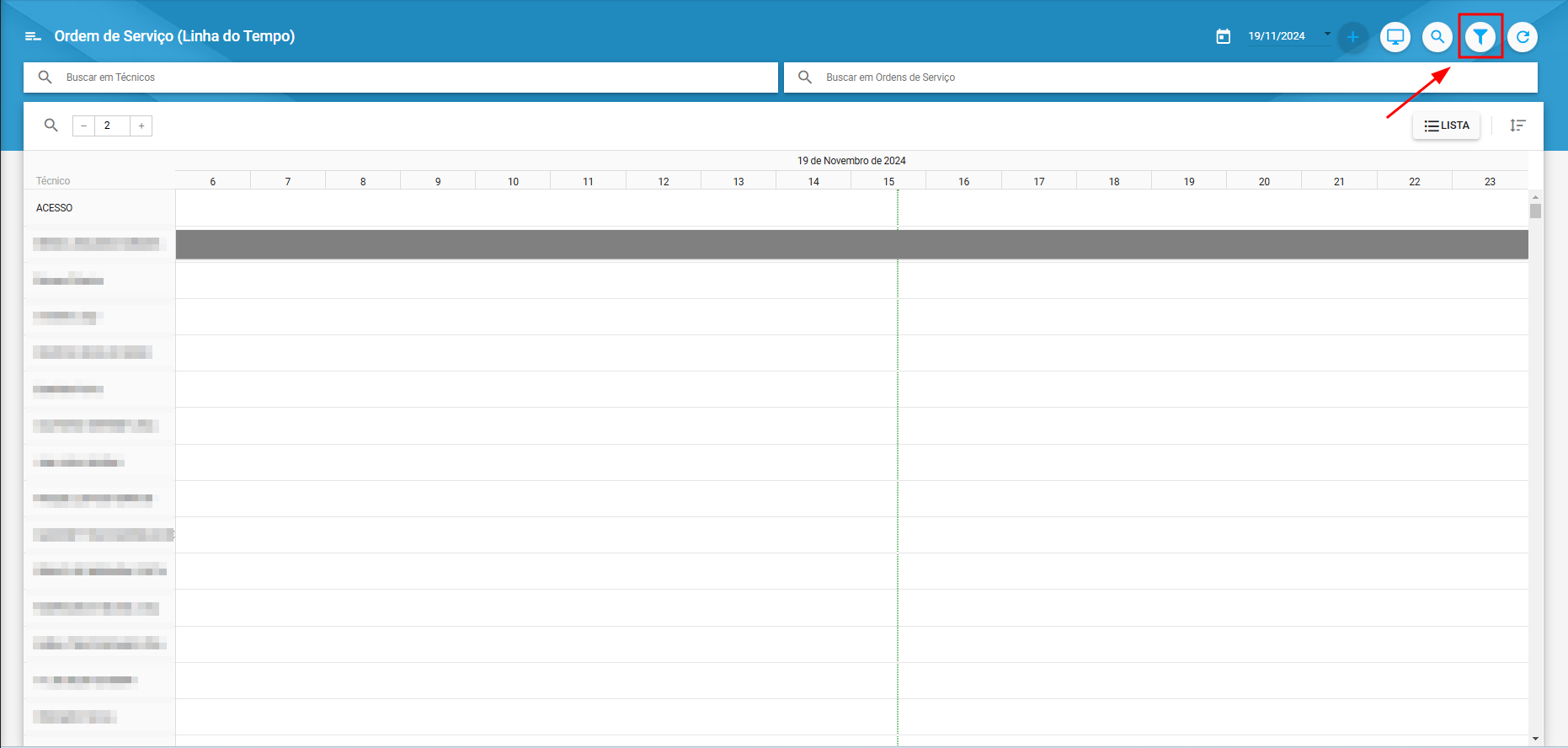
Task: Click the vertical scrollbar thumb
Action: pos(1535,211)
